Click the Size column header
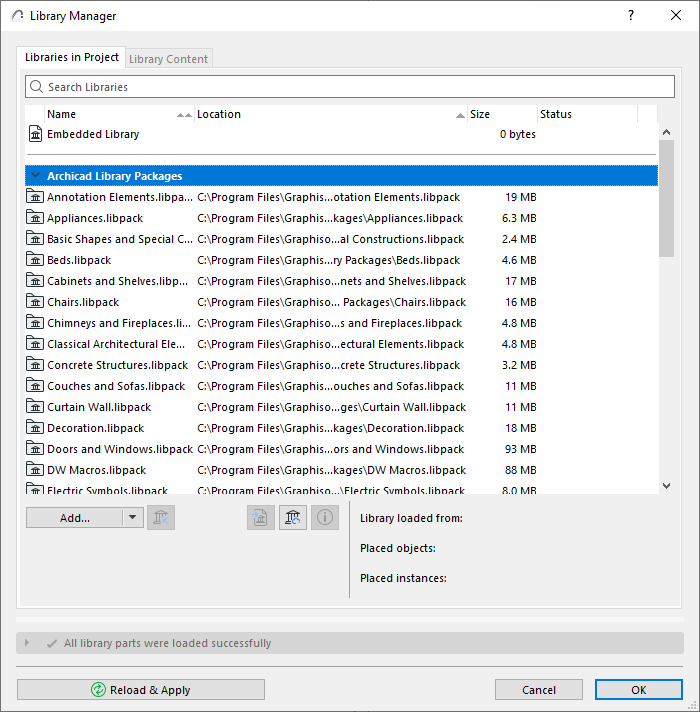700x712 pixels. [502, 114]
